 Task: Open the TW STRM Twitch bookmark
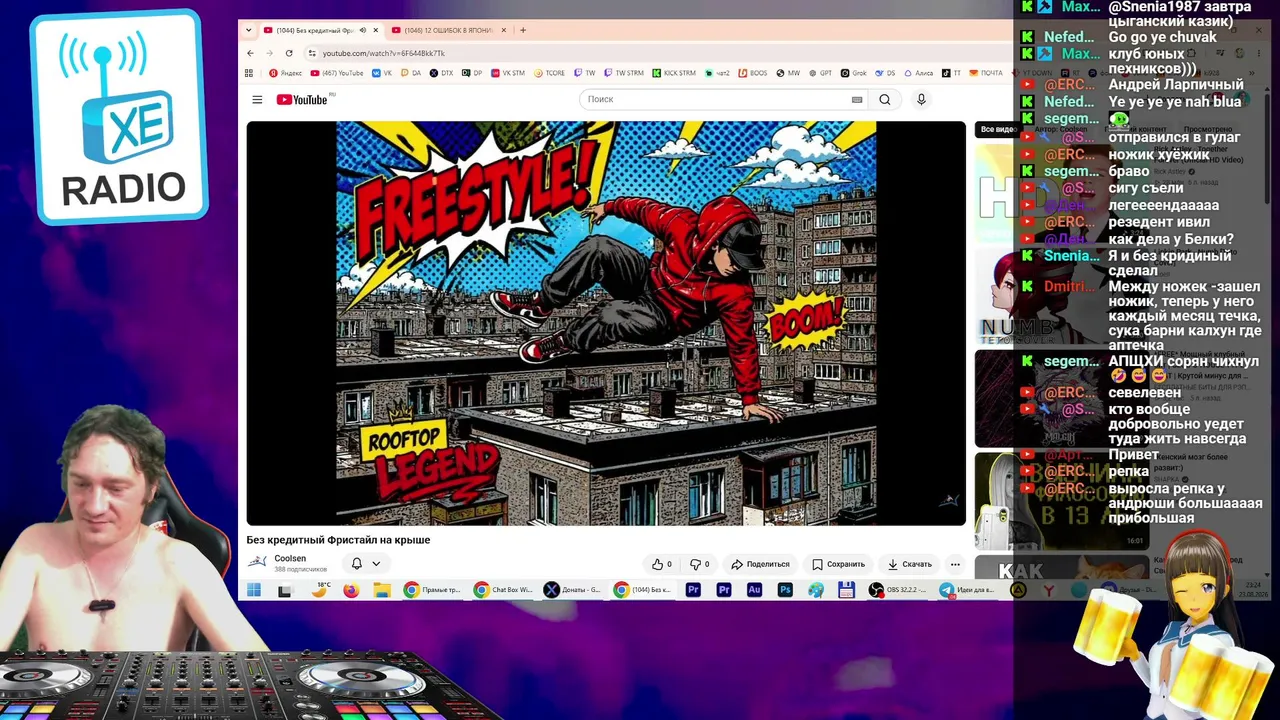click(x=623, y=73)
